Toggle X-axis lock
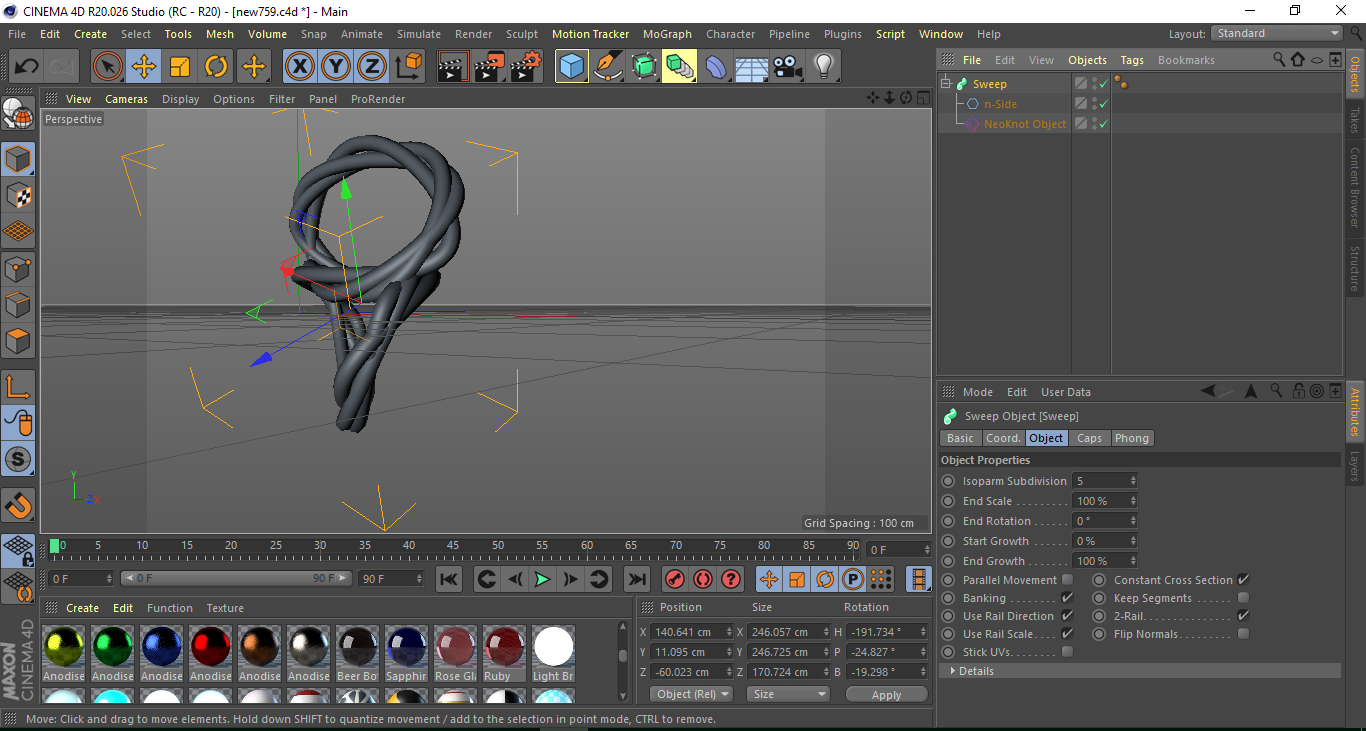The height and width of the screenshot is (731, 1366). (x=300, y=67)
